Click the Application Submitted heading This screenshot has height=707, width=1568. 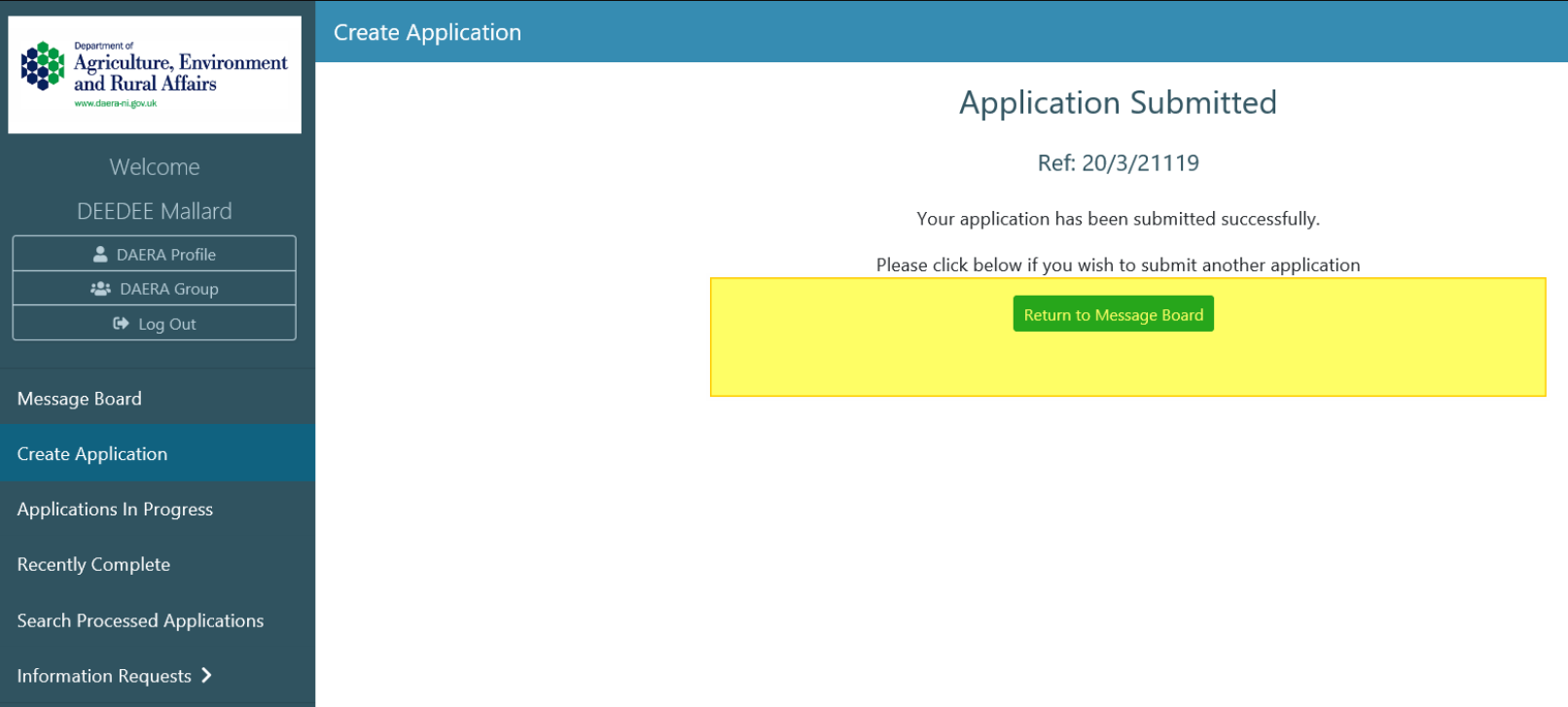pyautogui.click(x=1118, y=103)
